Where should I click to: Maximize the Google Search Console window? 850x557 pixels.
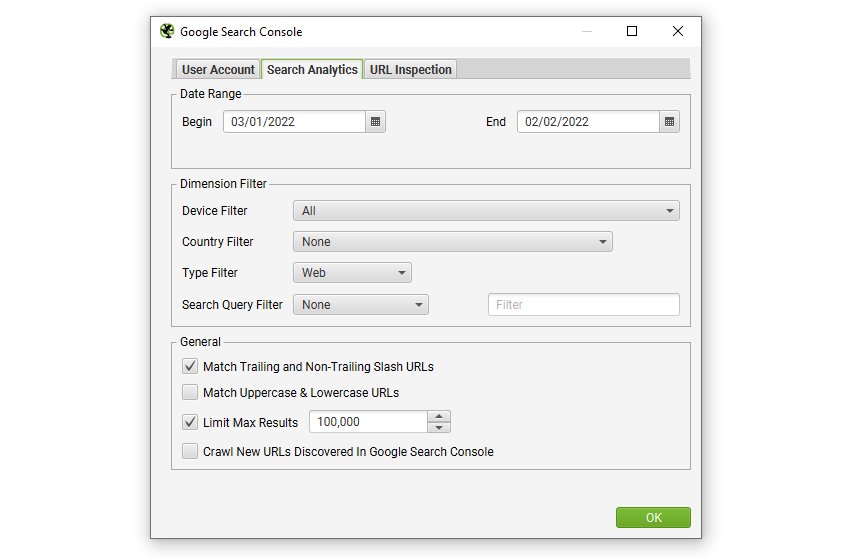[632, 31]
